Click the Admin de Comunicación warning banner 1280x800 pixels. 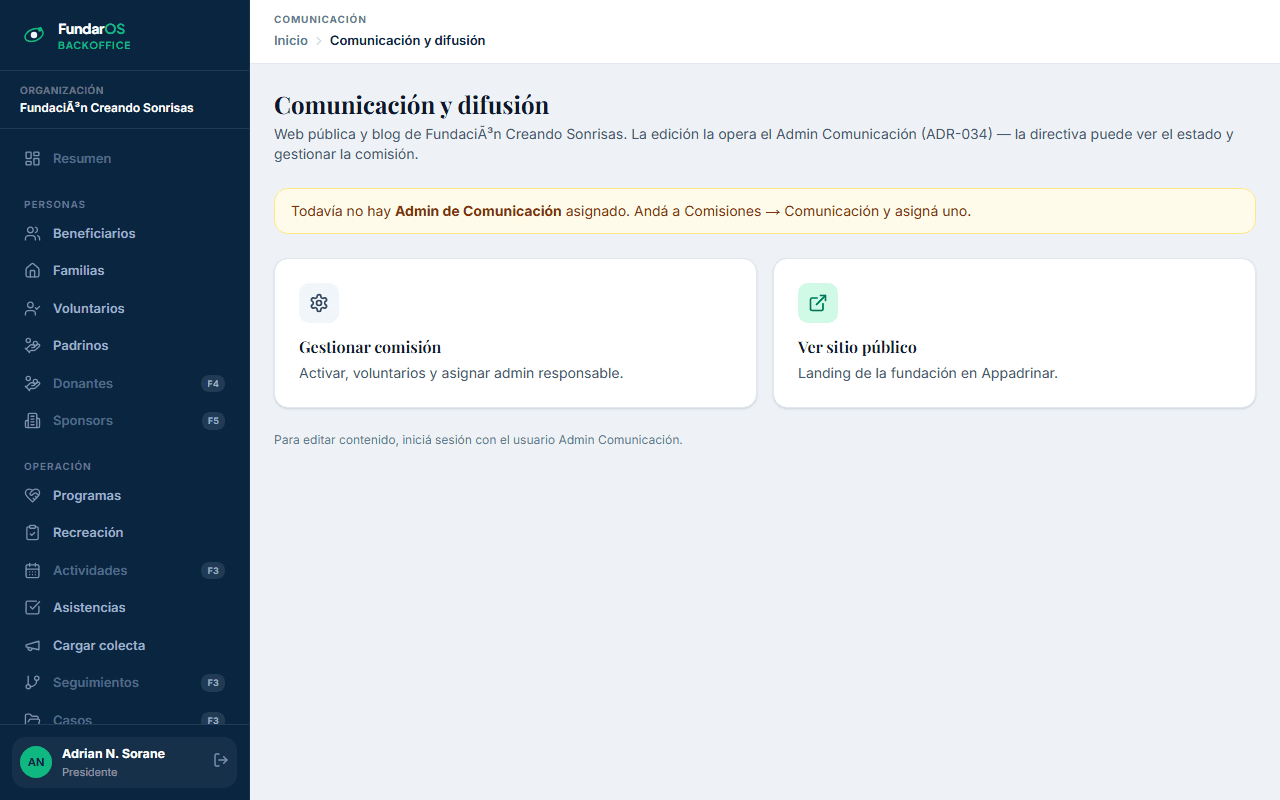pos(765,211)
